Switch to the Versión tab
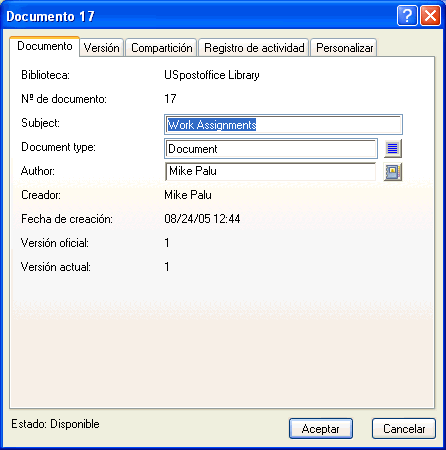Image resolution: width=446 pixels, height=450 pixels. pos(102,48)
